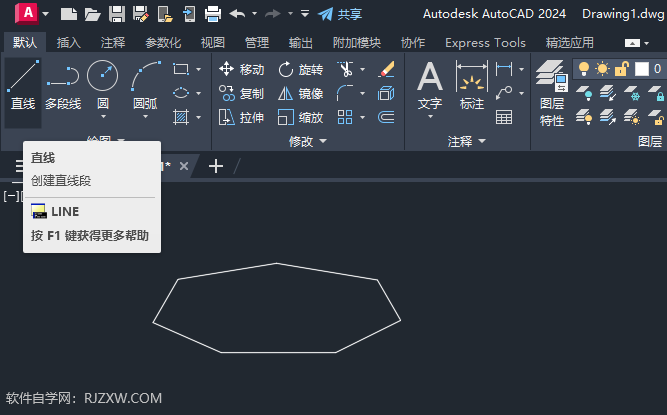Toggle ribbon minimize state button
This screenshot has width=667, height=415.
[x=632, y=43]
